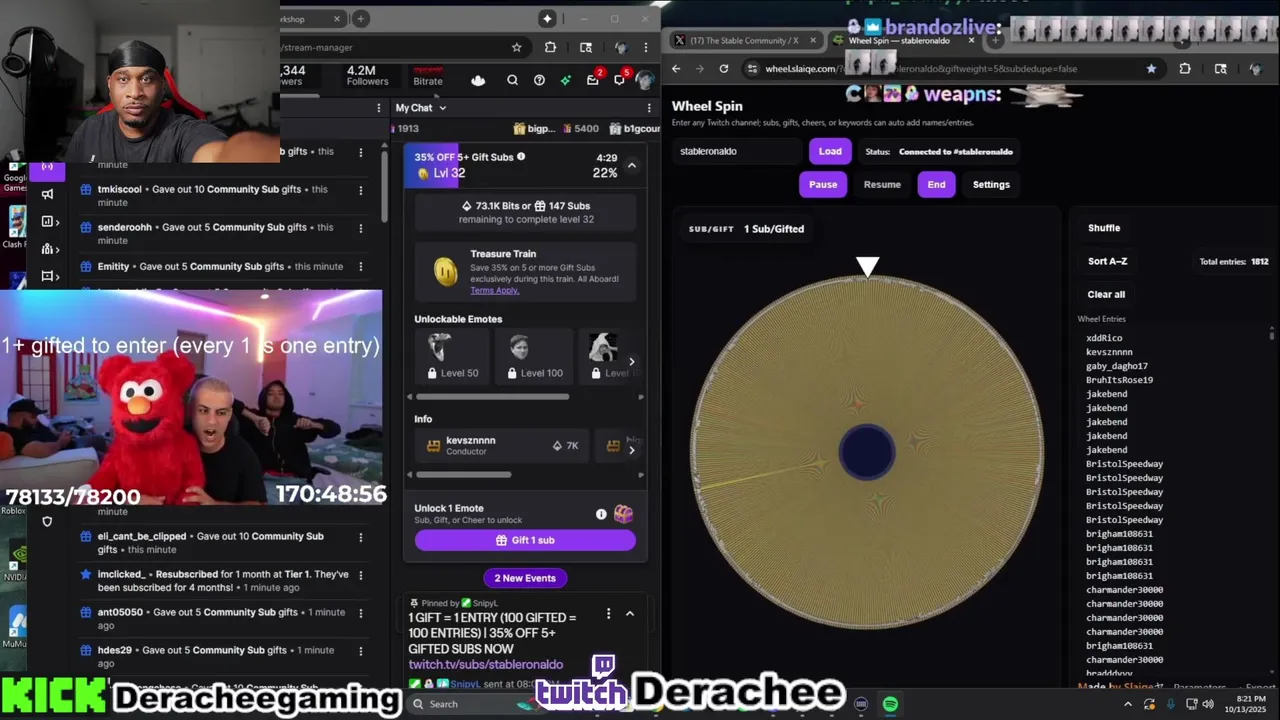1280x720 pixels.
Task: Open a new tab in stream-manager window
Action: [360, 18]
